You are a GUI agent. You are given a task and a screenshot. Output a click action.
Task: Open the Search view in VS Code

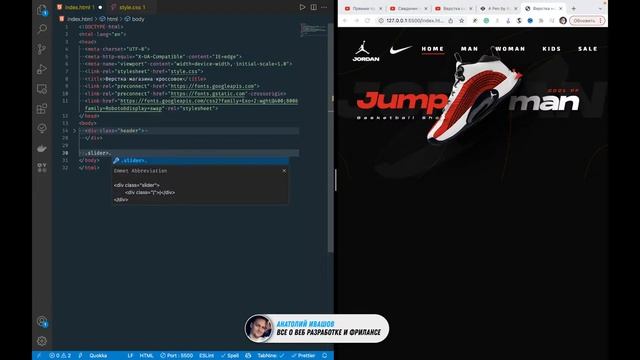[x=42, y=29]
